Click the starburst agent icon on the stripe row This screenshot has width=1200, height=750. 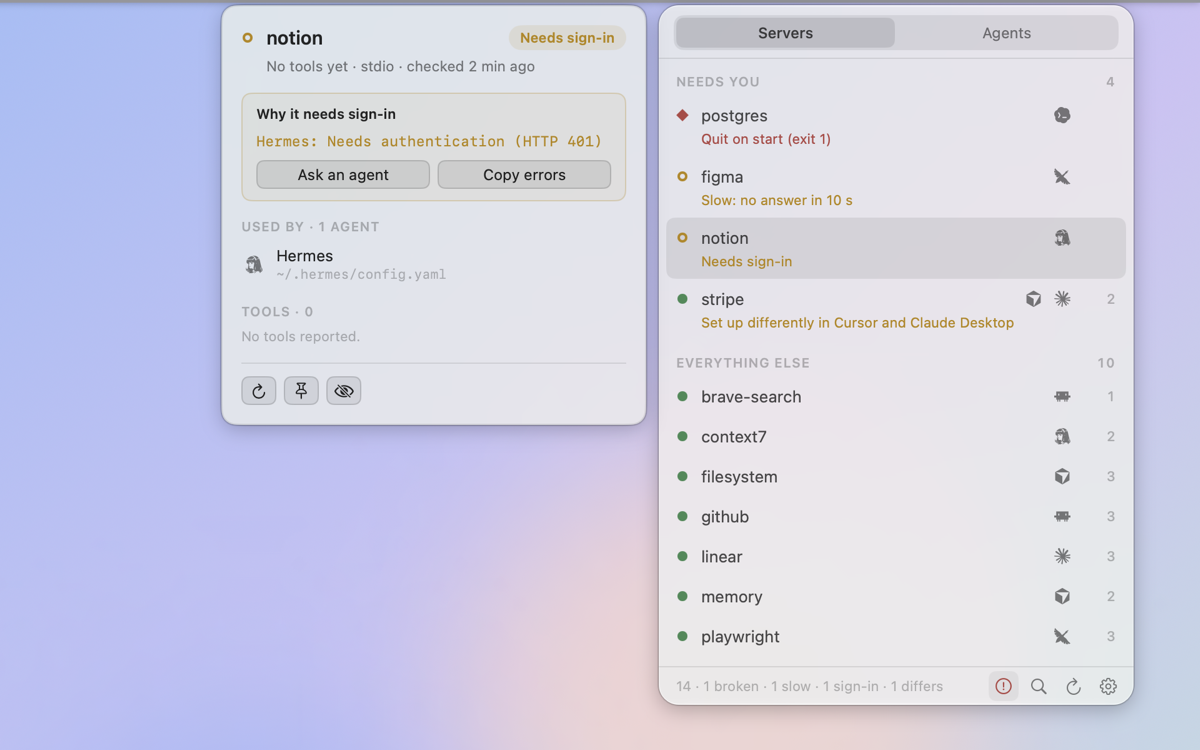coord(1062,299)
